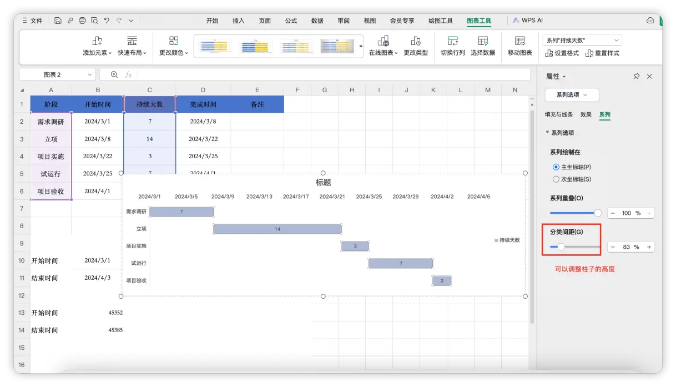
Task: Open the 填充与线条 tab in properties panel
Action: click(x=559, y=114)
